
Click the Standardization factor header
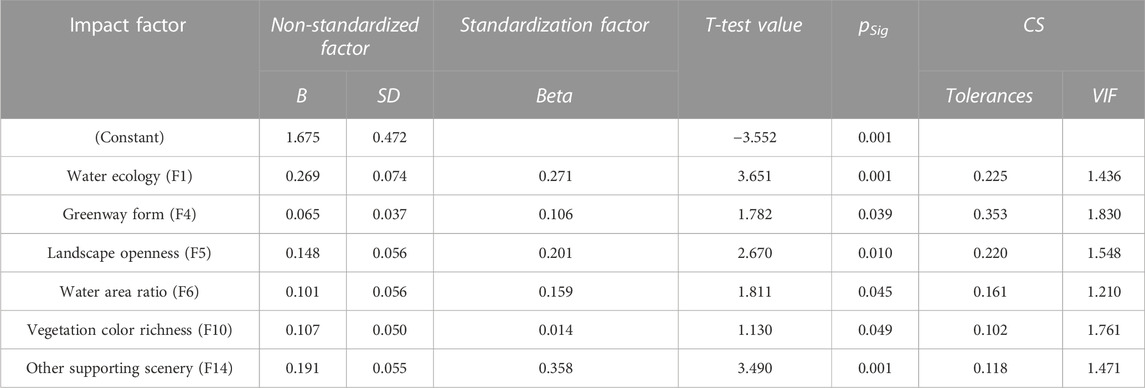point(554,26)
